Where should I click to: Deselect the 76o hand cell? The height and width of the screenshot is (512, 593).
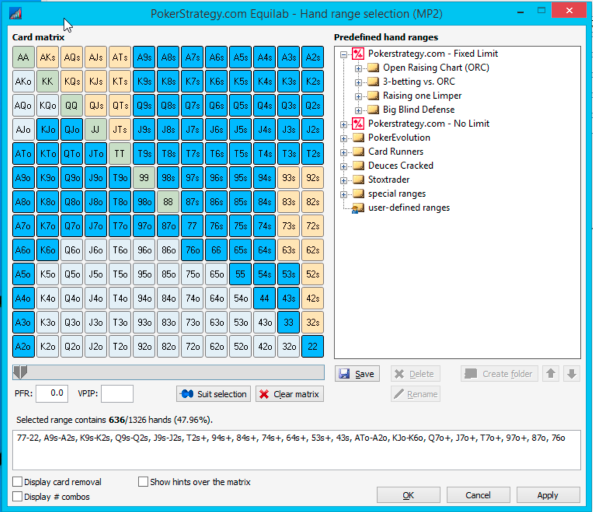[x=192, y=250]
